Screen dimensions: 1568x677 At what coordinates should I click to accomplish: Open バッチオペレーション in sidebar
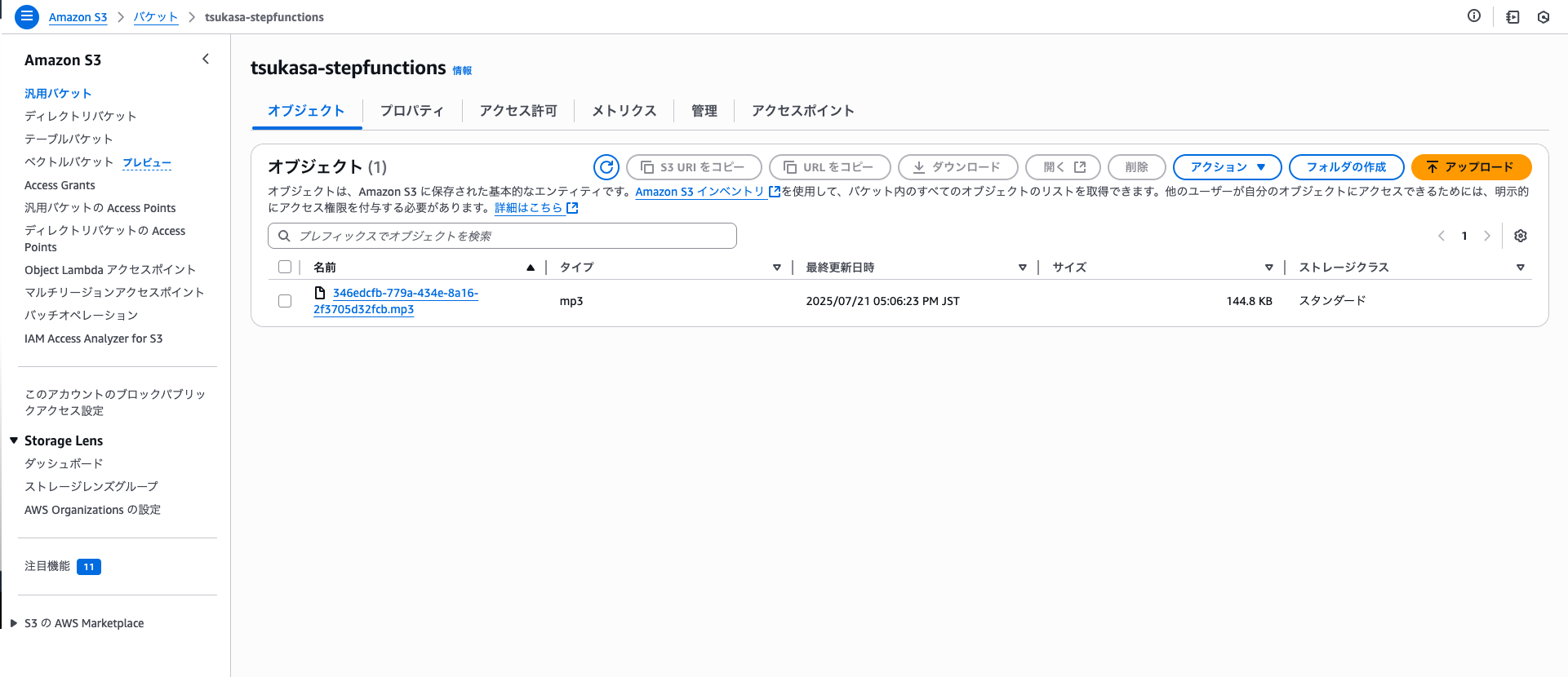pyautogui.click(x=81, y=316)
